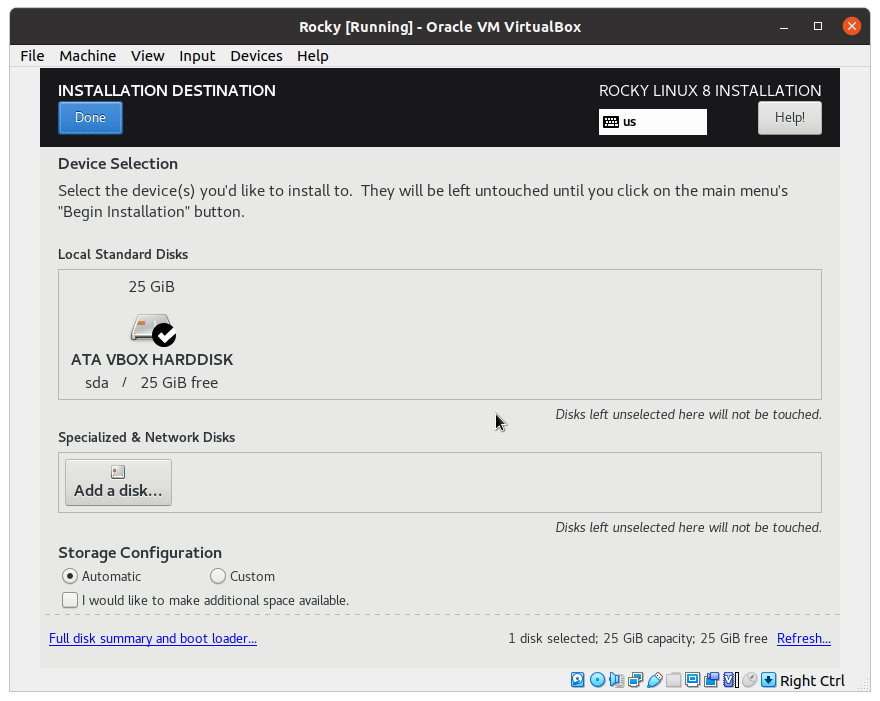Click the virtualization V chip icon
The width and height of the screenshot is (880, 701).
(x=731, y=680)
